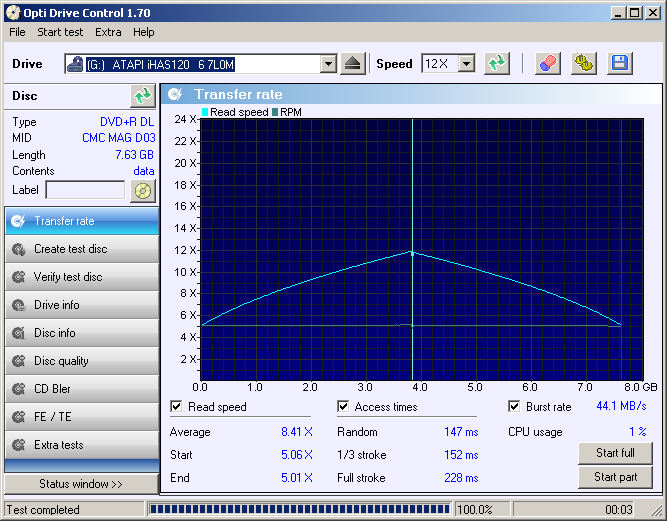Click the Transfer rate panel header icon
This screenshot has height=521, width=667.
(x=175, y=94)
